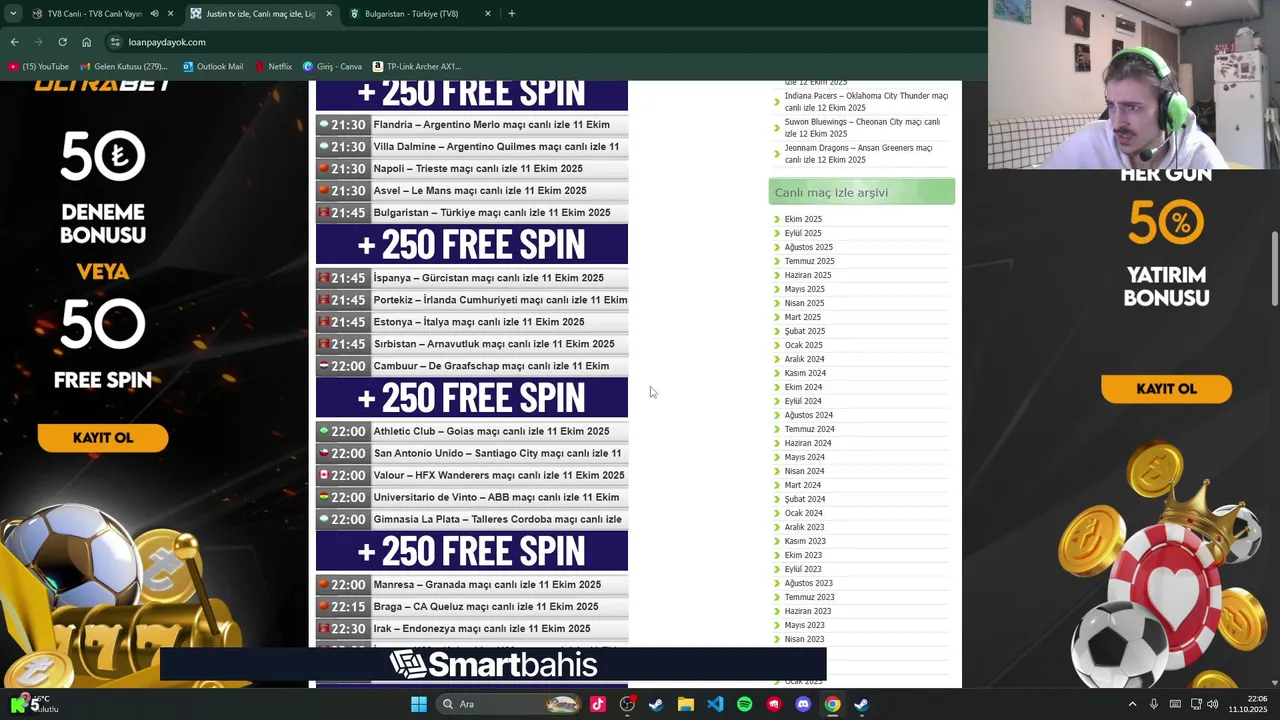The width and height of the screenshot is (1280, 720).
Task: Click the taskbar Ara search box
Action: pyautogui.click(x=510, y=704)
